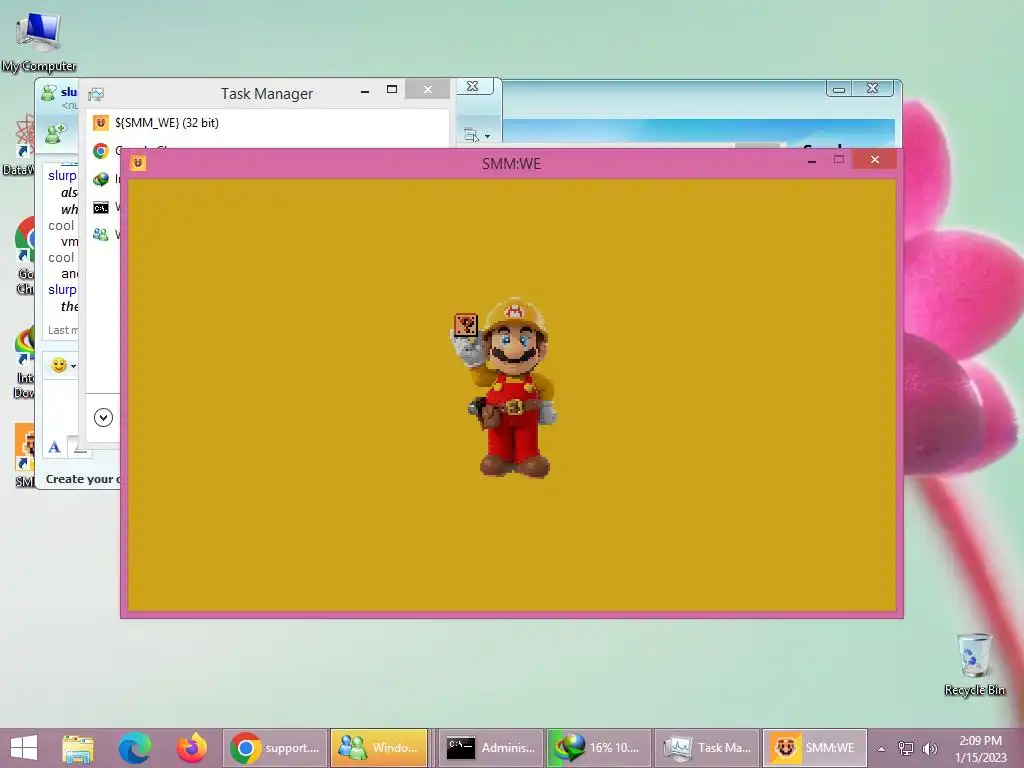Click the question block held by Mario
The height and width of the screenshot is (768, 1024).
click(466, 325)
